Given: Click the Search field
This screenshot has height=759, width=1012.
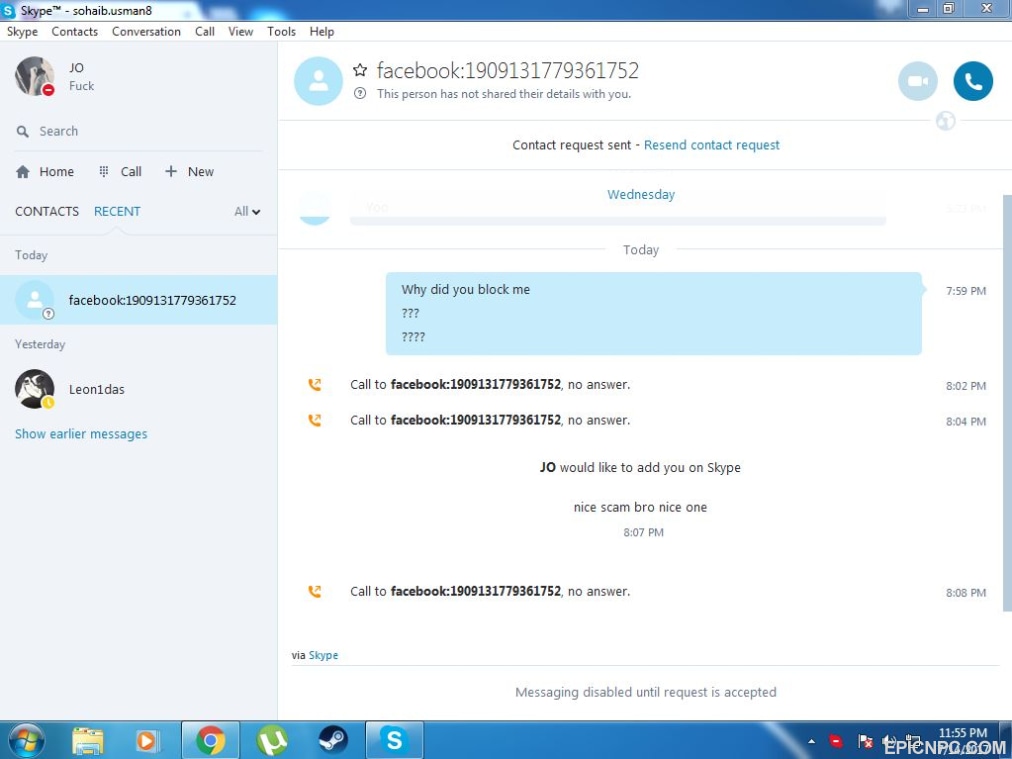Looking at the screenshot, I should (x=139, y=132).
